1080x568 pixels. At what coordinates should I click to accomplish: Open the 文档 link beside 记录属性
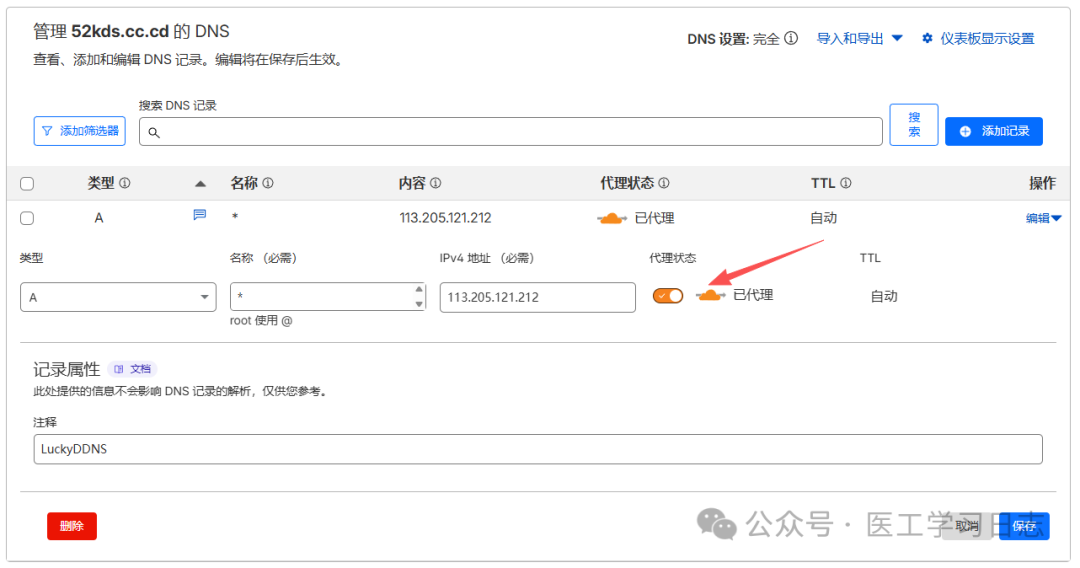tap(133, 369)
